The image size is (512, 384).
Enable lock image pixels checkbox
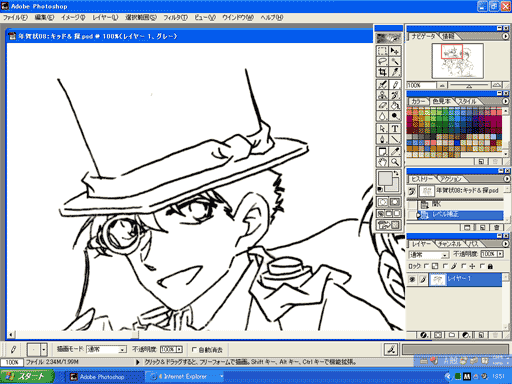[445, 266]
